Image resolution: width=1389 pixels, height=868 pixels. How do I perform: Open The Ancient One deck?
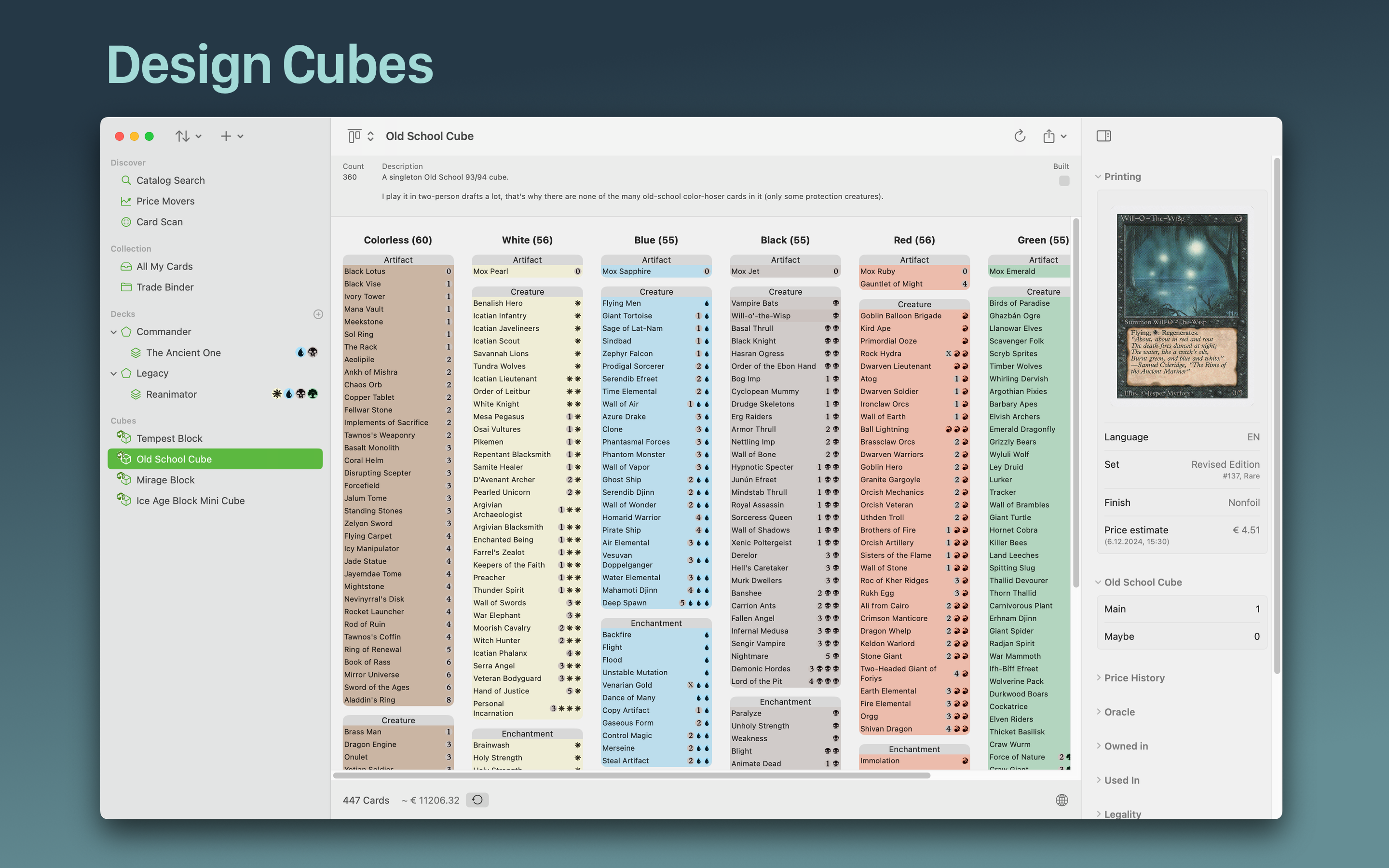215,353
